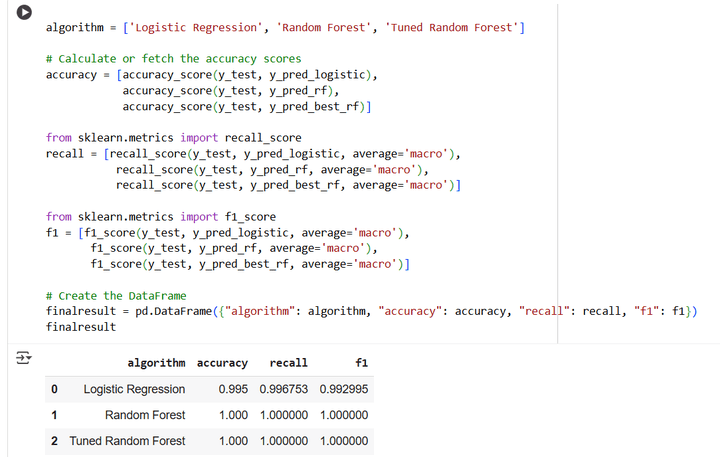Image resolution: width=720 pixels, height=457 pixels.
Task: Click the comment '# Calculate or fetch the accuracy scores'
Action: (x=174, y=59)
